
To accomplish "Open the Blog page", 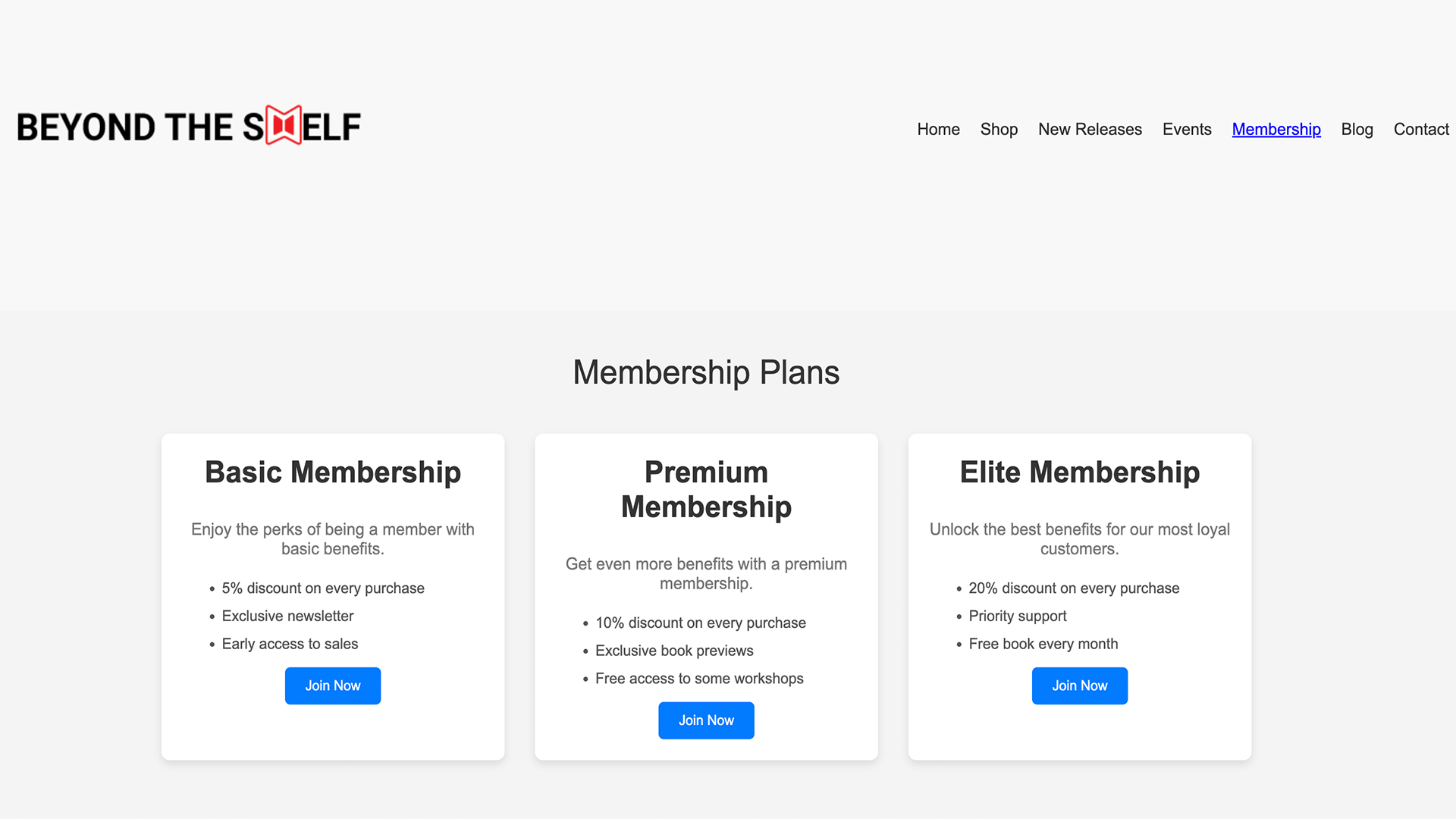I will [1357, 129].
